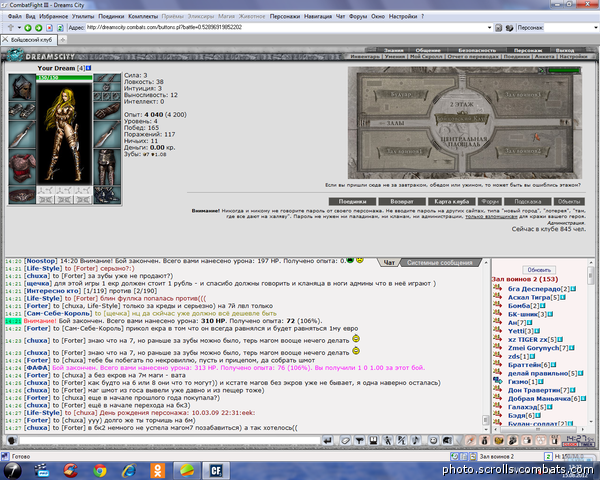
Task: Open Odnoklassniki orange icon in taskbar
Action: 157,470
